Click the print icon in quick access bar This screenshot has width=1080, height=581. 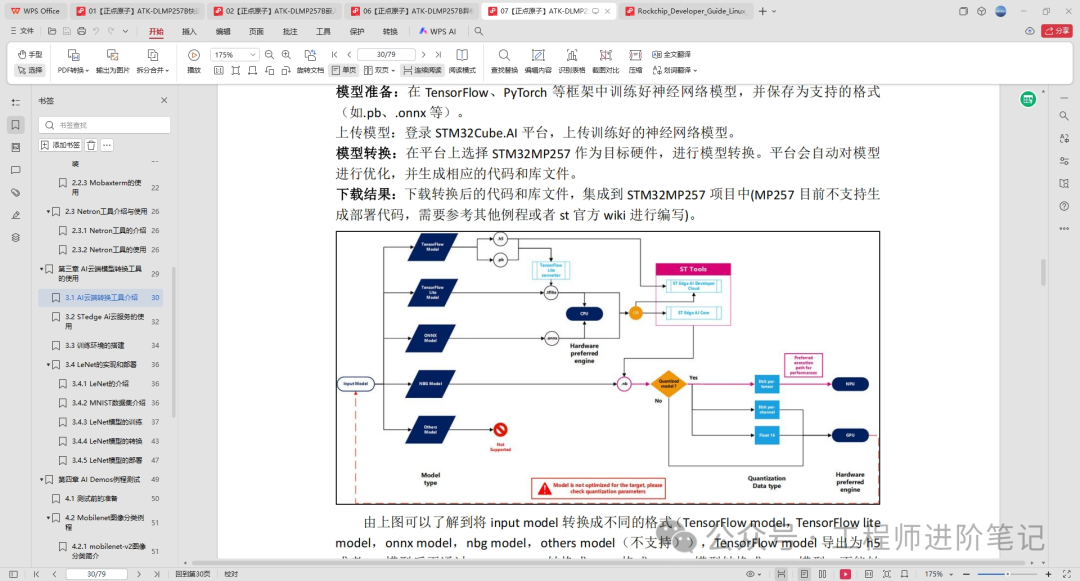click(81, 31)
